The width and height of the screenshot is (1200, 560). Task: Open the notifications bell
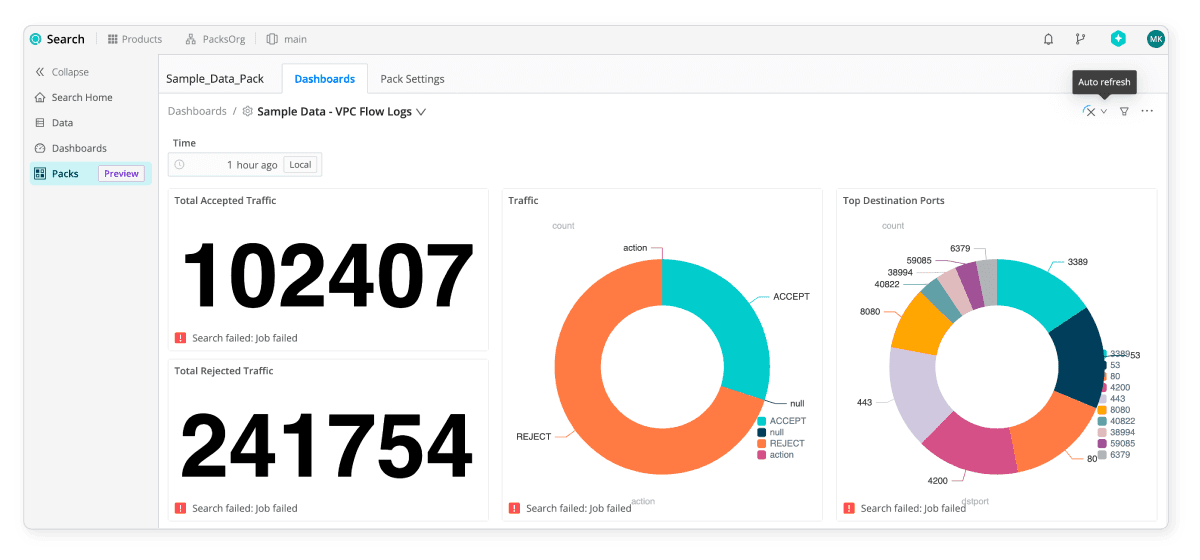(x=1048, y=39)
